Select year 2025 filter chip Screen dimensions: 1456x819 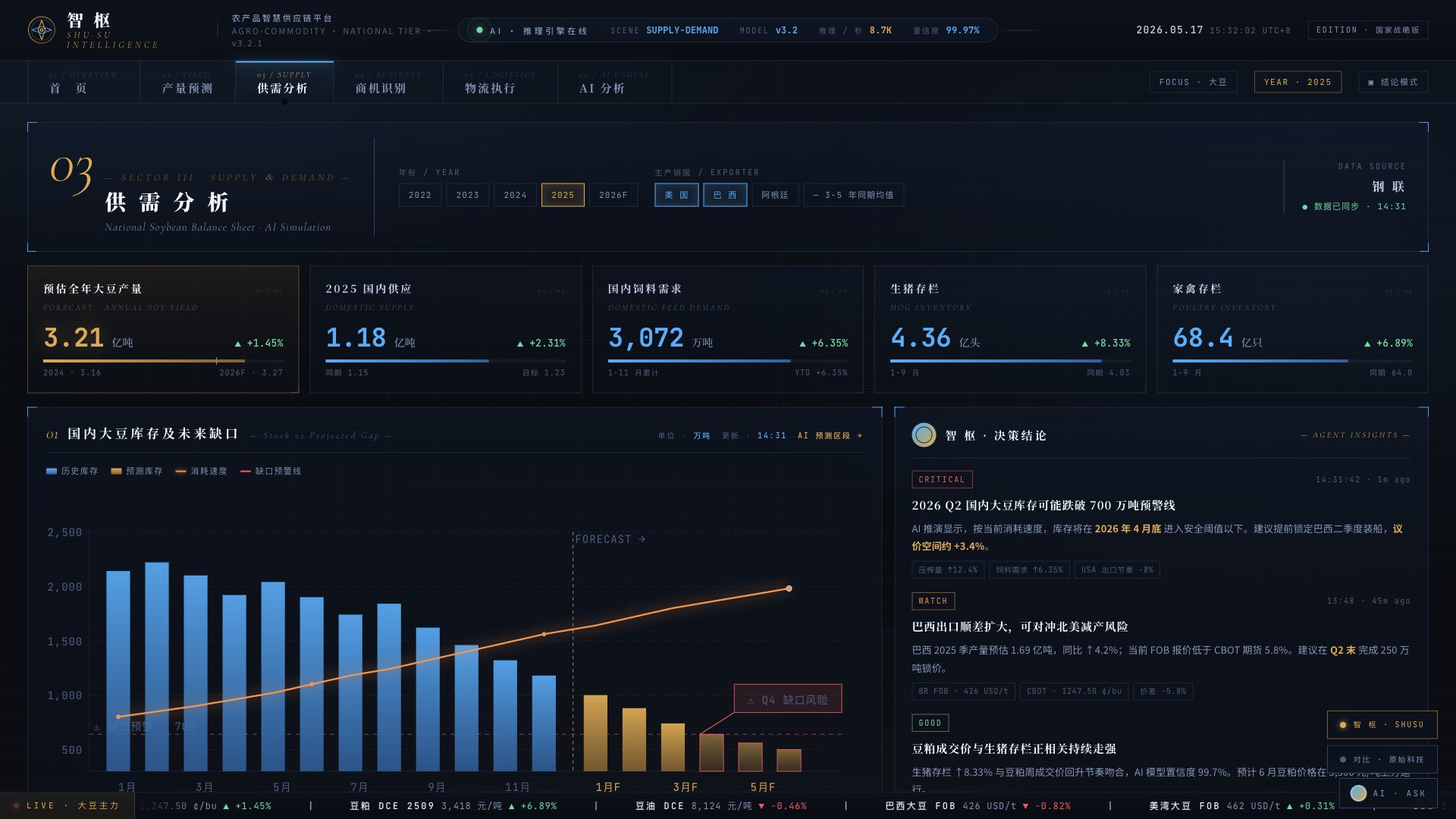(x=563, y=195)
